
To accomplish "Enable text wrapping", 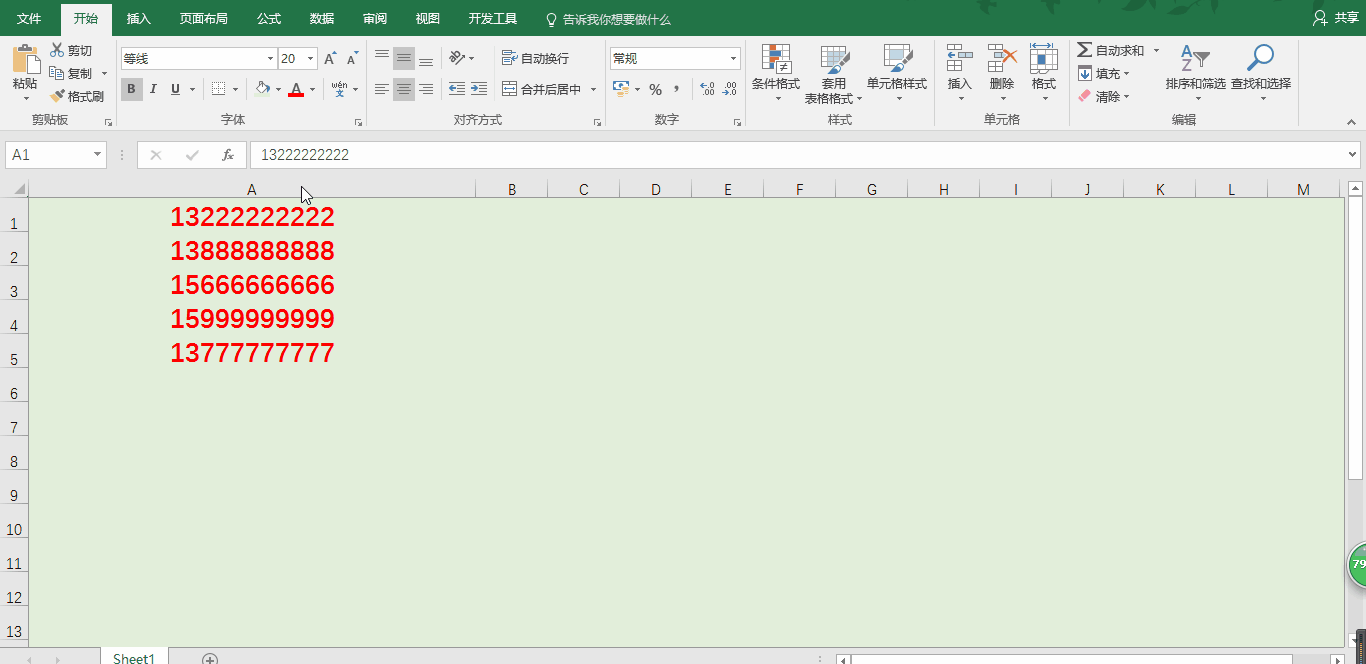I will pyautogui.click(x=536, y=58).
